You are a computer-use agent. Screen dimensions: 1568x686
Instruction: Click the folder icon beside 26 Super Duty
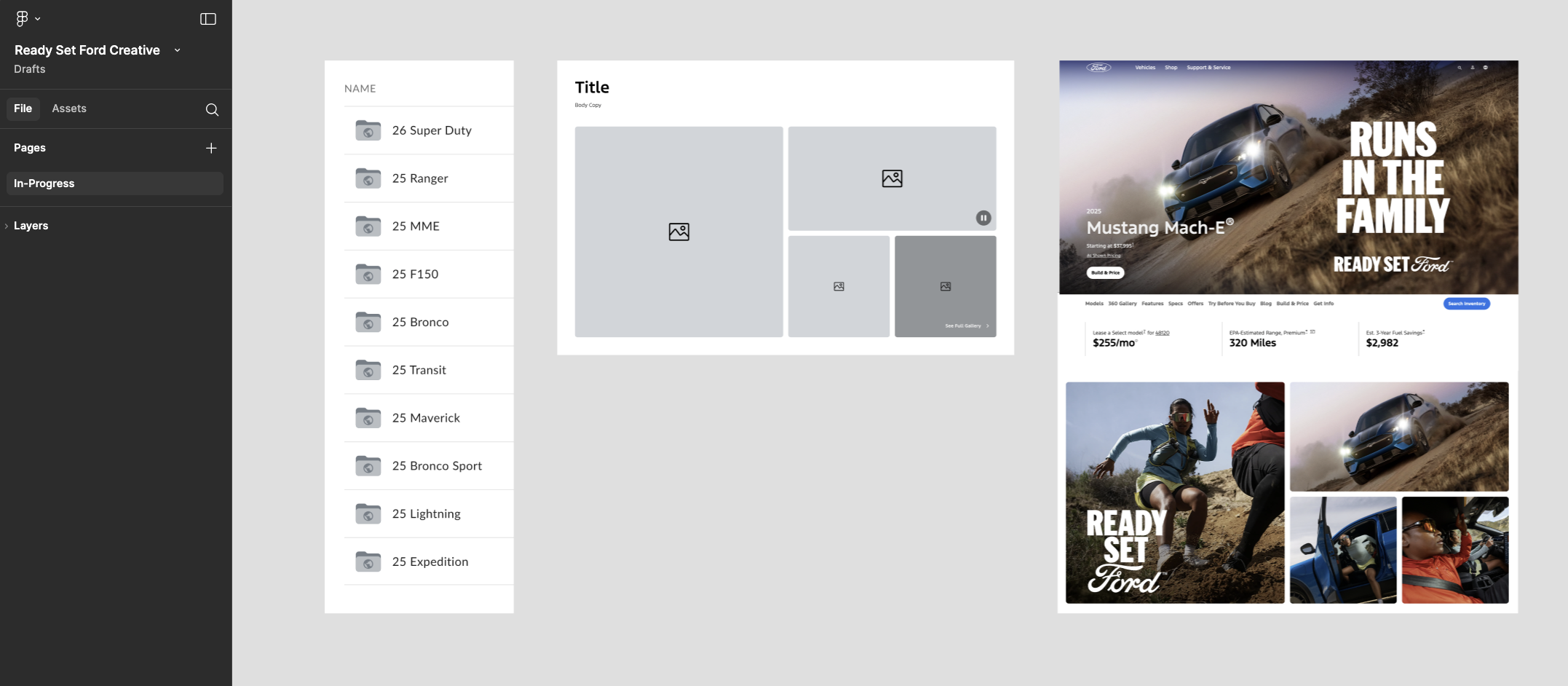pos(368,130)
